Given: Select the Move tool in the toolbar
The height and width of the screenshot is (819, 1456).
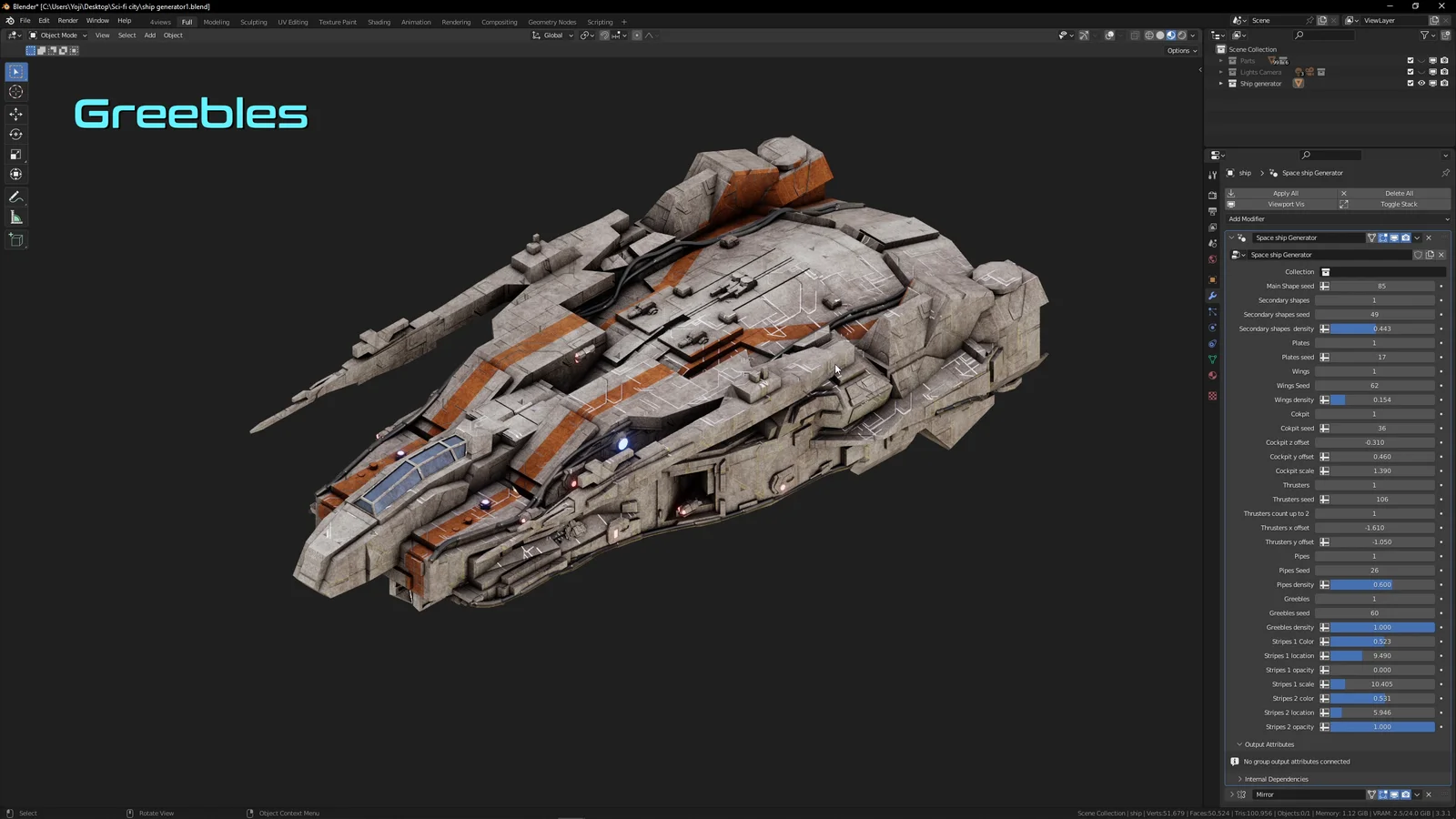Looking at the screenshot, I should [x=15, y=113].
